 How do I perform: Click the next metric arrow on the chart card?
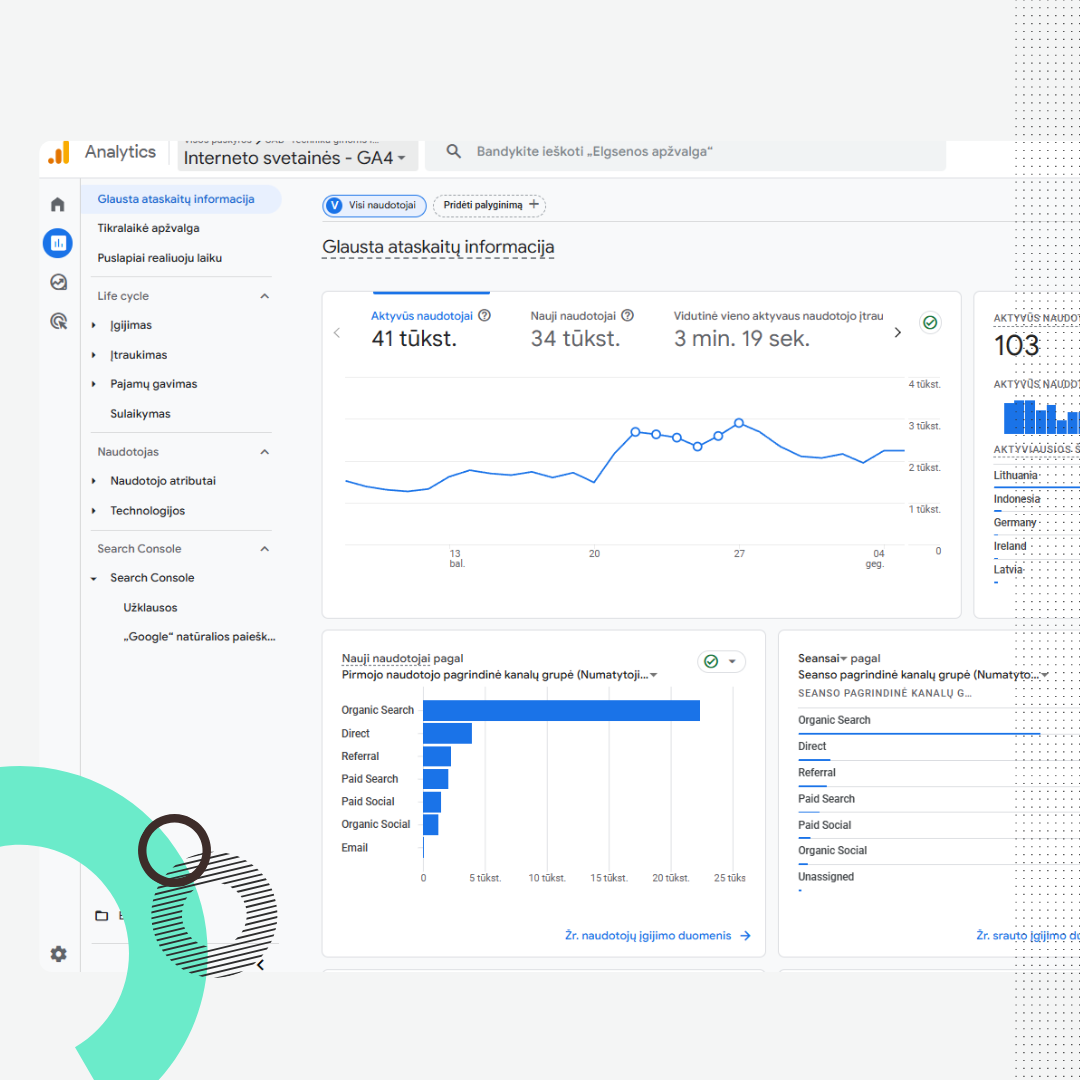pyautogui.click(x=897, y=333)
